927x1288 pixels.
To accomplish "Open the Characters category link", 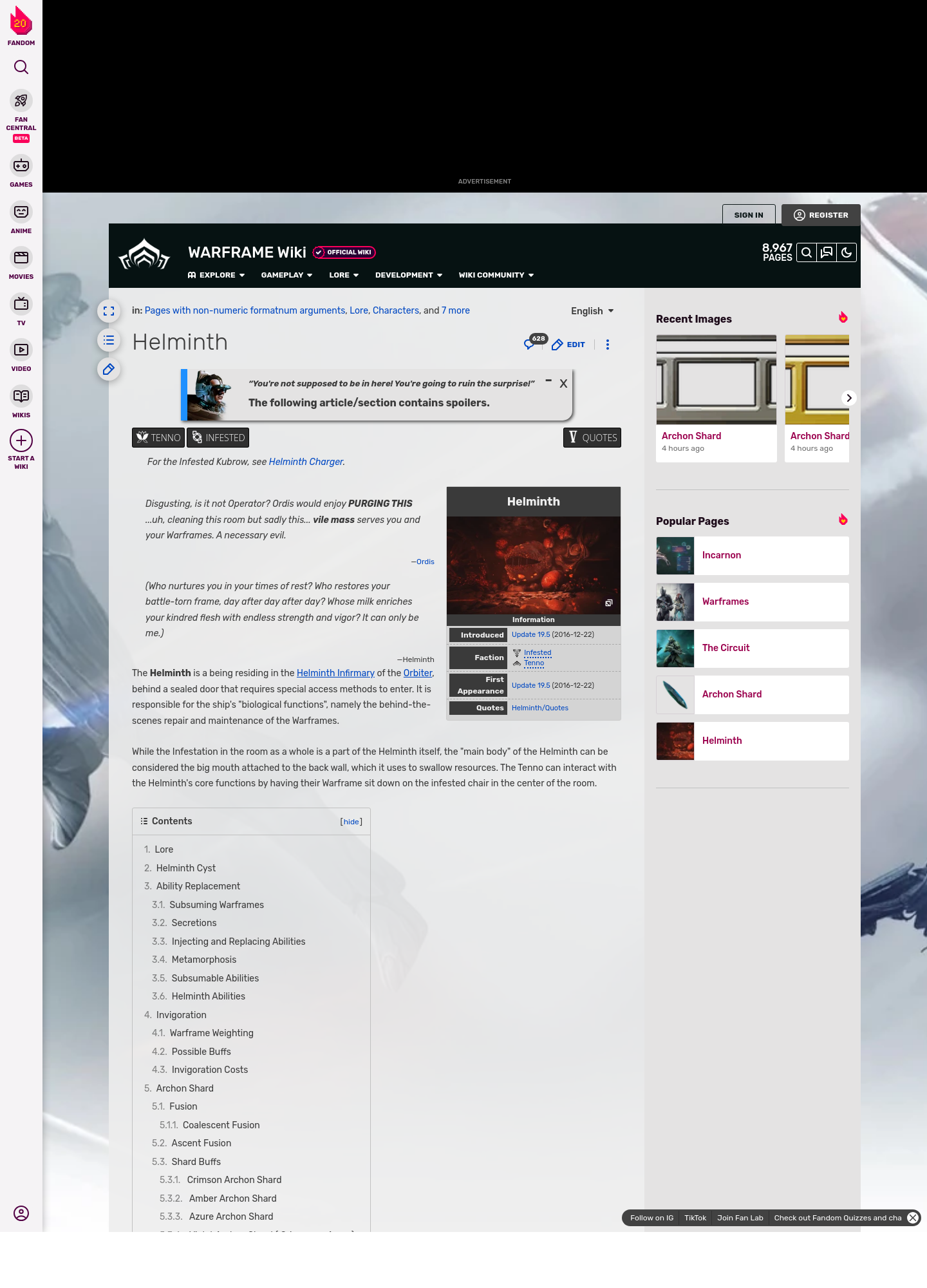I will click(x=396, y=310).
